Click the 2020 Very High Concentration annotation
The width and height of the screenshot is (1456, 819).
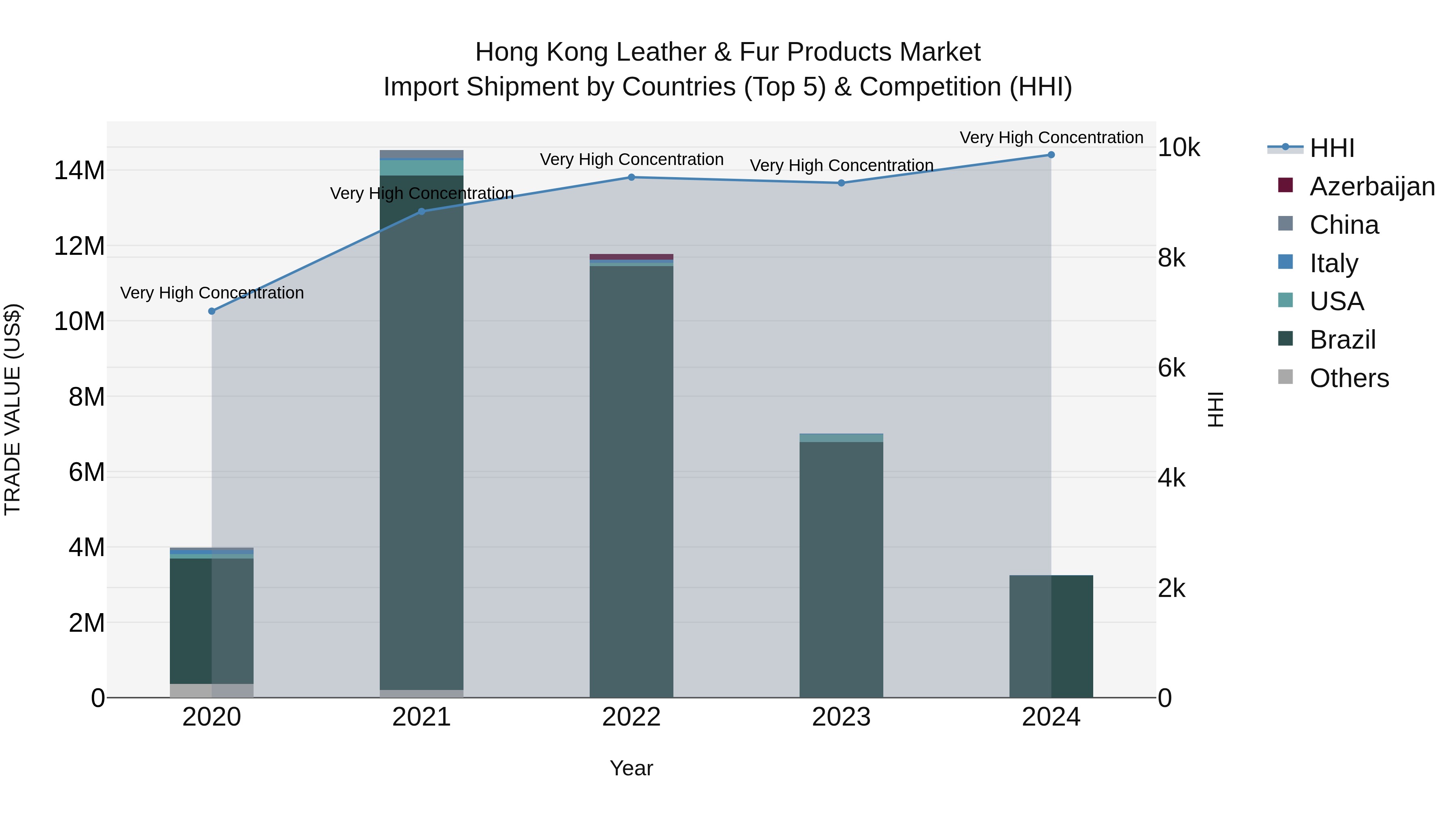point(212,293)
